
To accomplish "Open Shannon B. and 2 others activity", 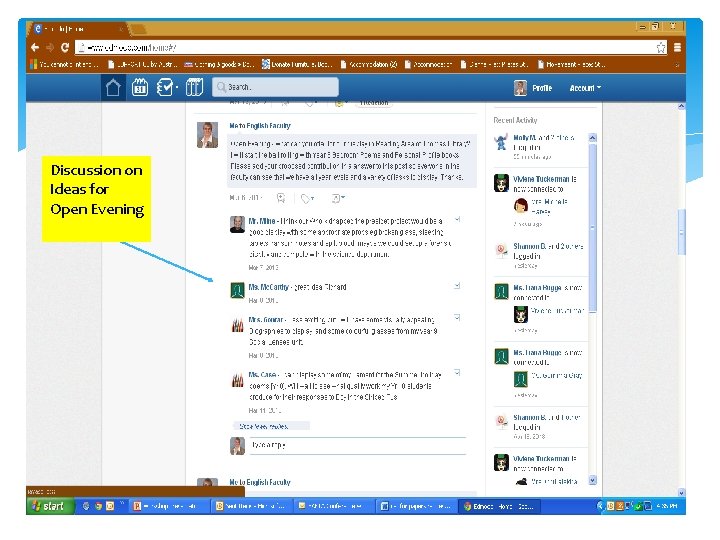I will coord(548,246).
